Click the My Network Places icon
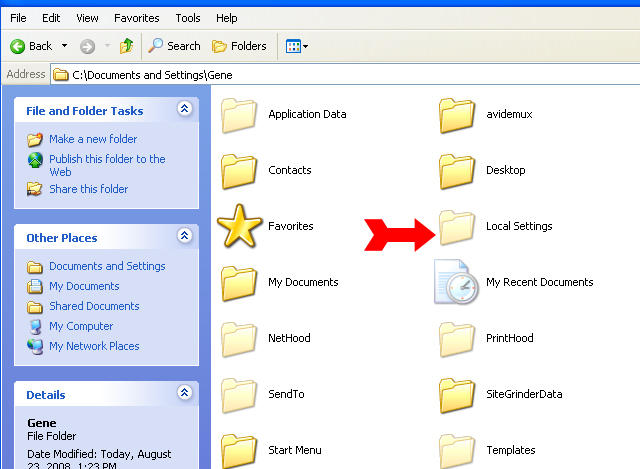The width and height of the screenshot is (640, 469). click(x=35, y=347)
